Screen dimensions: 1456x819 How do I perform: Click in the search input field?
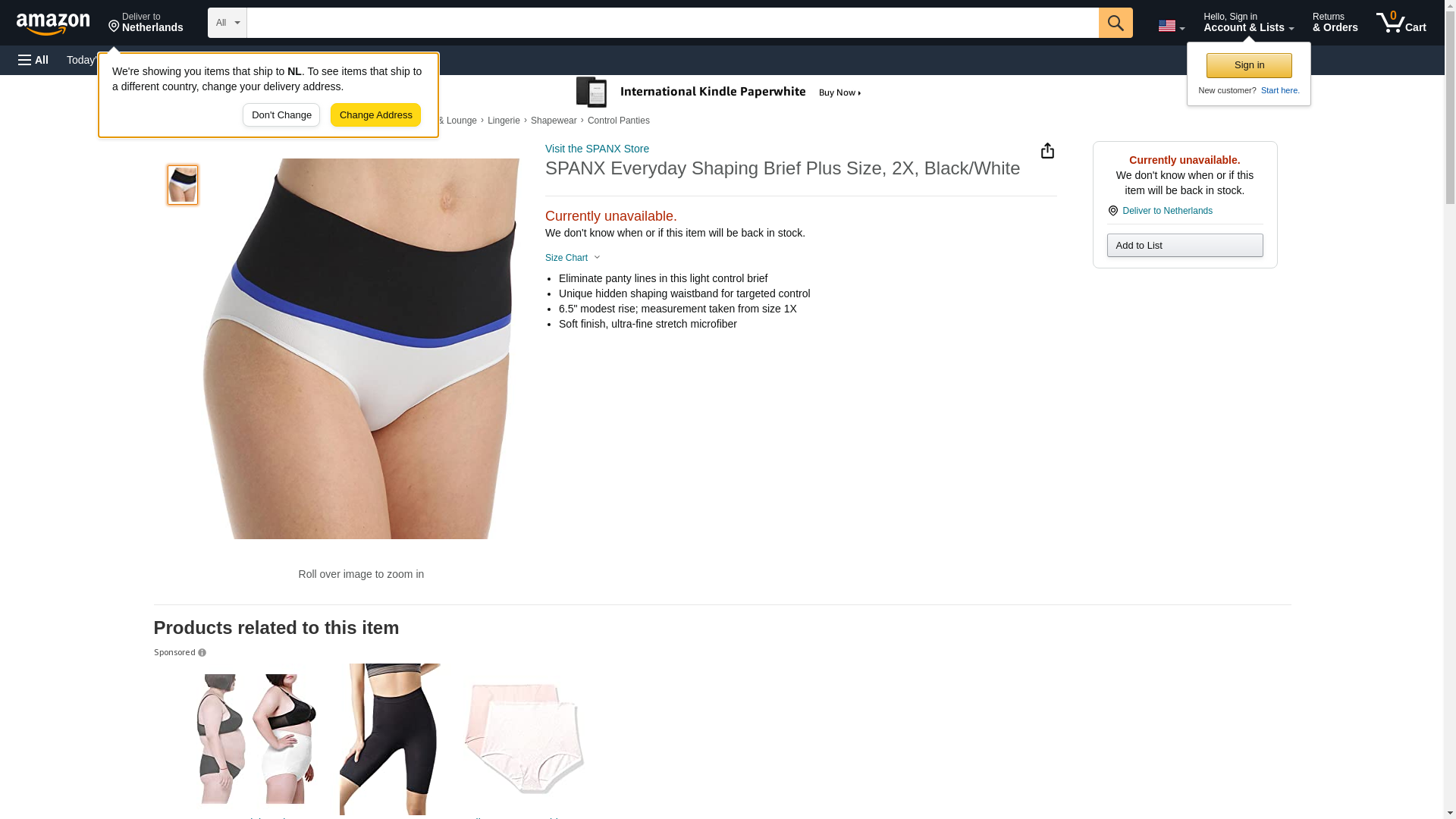click(673, 23)
